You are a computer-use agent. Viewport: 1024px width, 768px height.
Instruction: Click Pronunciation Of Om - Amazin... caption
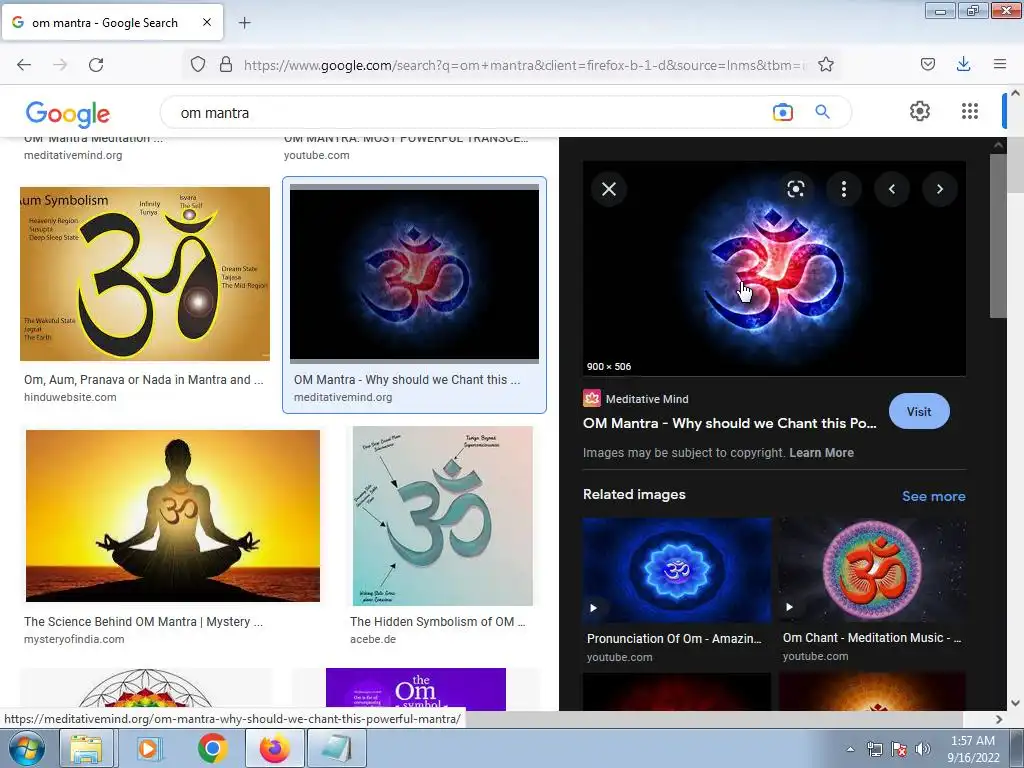pos(674,639)
